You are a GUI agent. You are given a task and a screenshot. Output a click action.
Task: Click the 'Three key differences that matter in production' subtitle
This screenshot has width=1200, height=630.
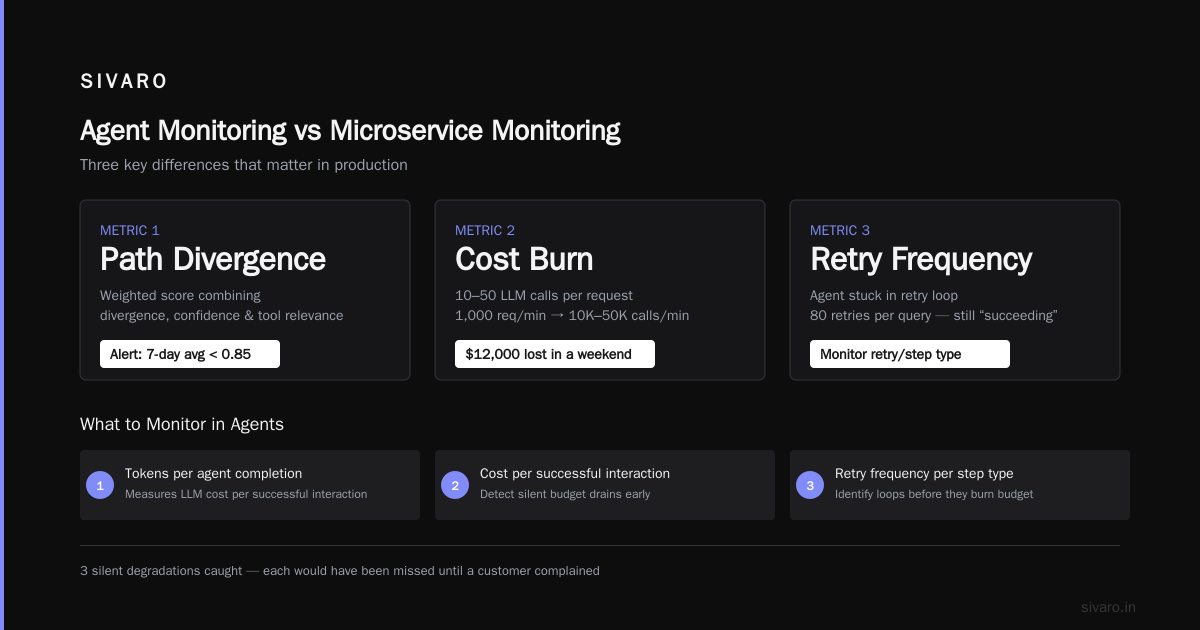click(x=244, y=165)
